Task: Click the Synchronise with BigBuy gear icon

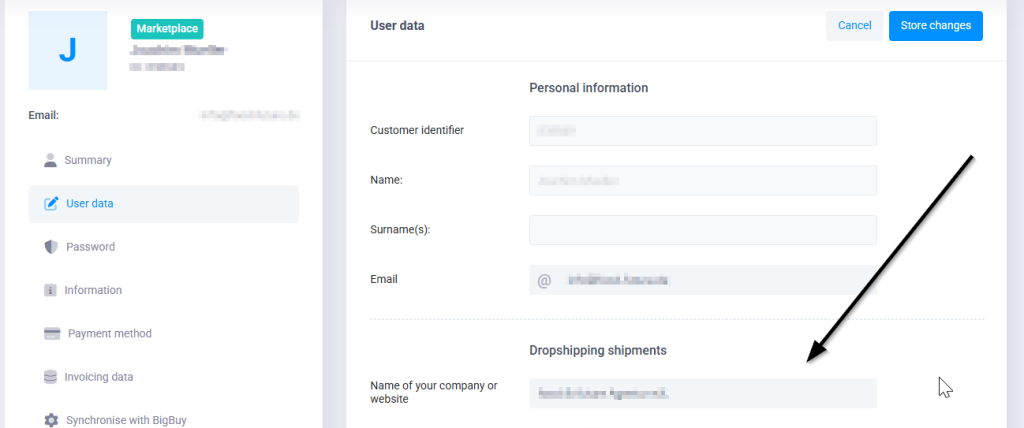Action: 51,420
